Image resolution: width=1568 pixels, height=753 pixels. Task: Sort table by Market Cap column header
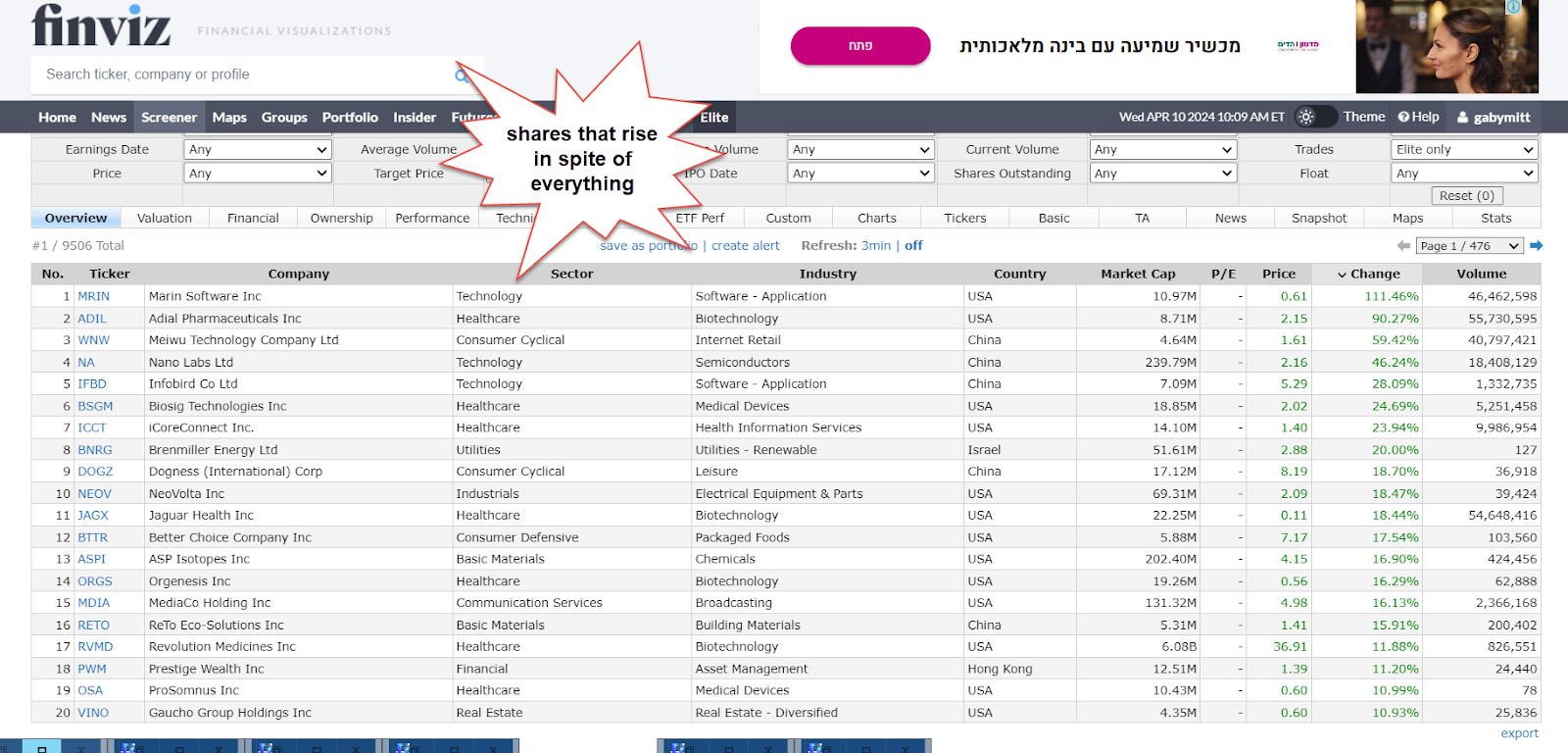(x=1138, y=275)
